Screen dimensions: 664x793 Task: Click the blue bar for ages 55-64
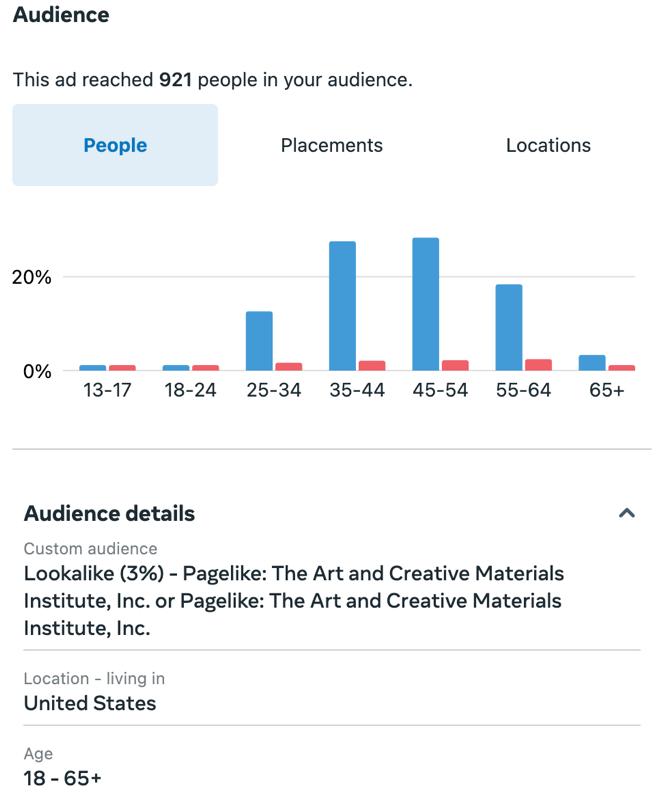click(509, 327)
